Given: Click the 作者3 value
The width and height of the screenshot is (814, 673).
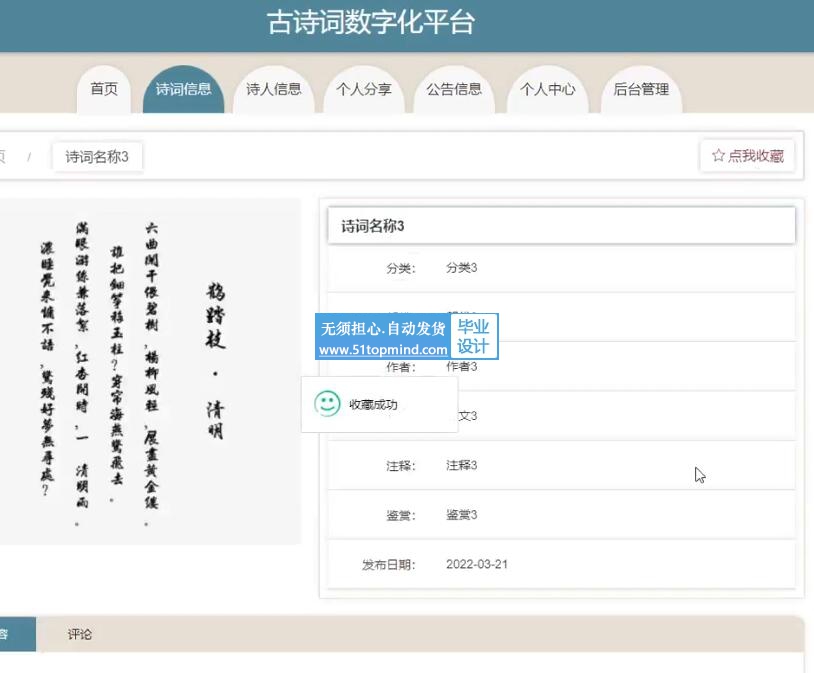Looking at the screenshot, I should (x=462, y=367).
